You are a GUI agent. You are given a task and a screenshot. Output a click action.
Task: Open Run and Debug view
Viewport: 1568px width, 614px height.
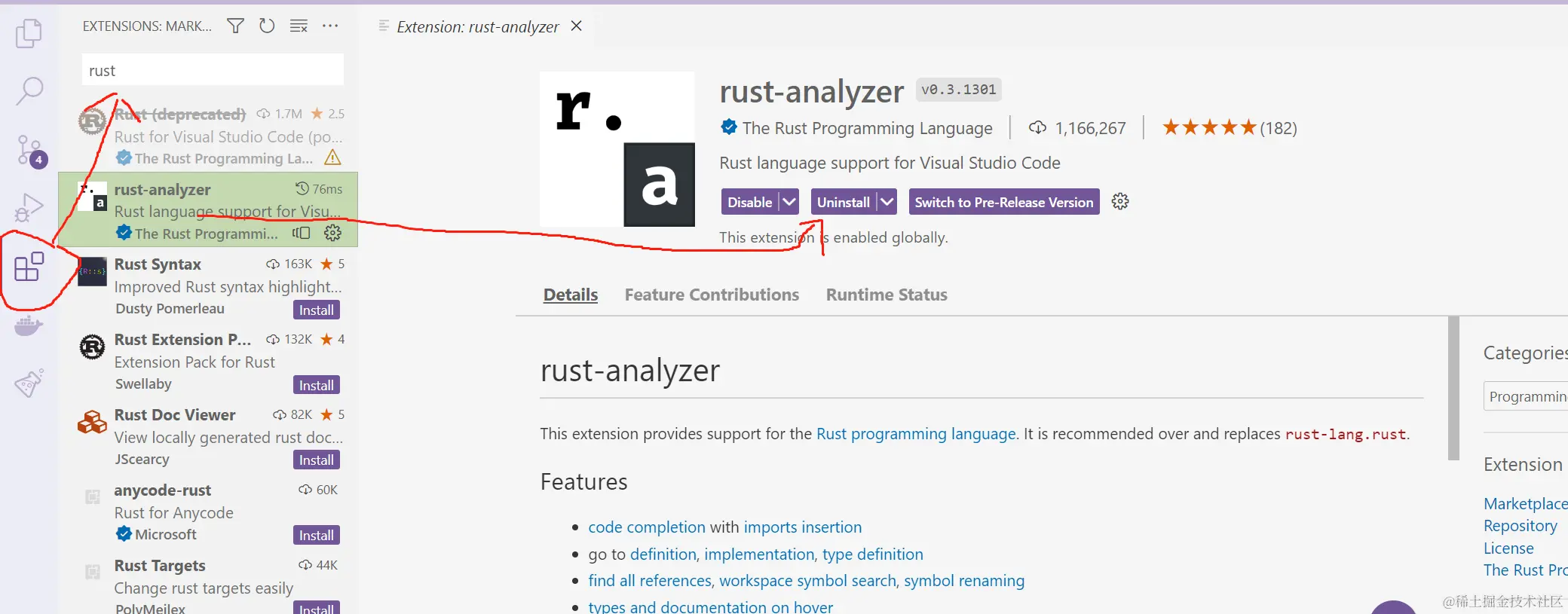pyautogui.click(x=29, y=207)
